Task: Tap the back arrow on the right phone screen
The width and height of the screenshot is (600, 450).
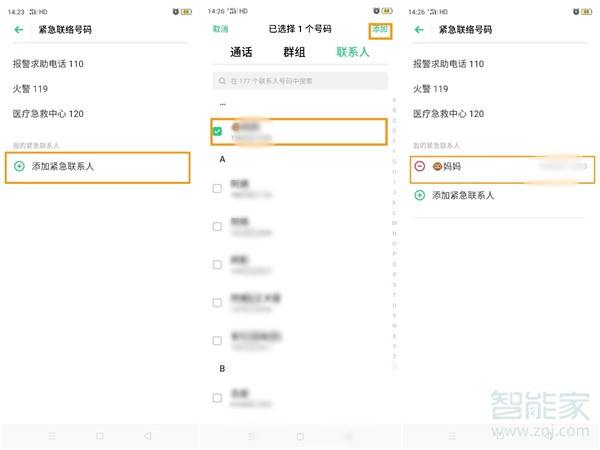Action: click(x=418, y=31)
